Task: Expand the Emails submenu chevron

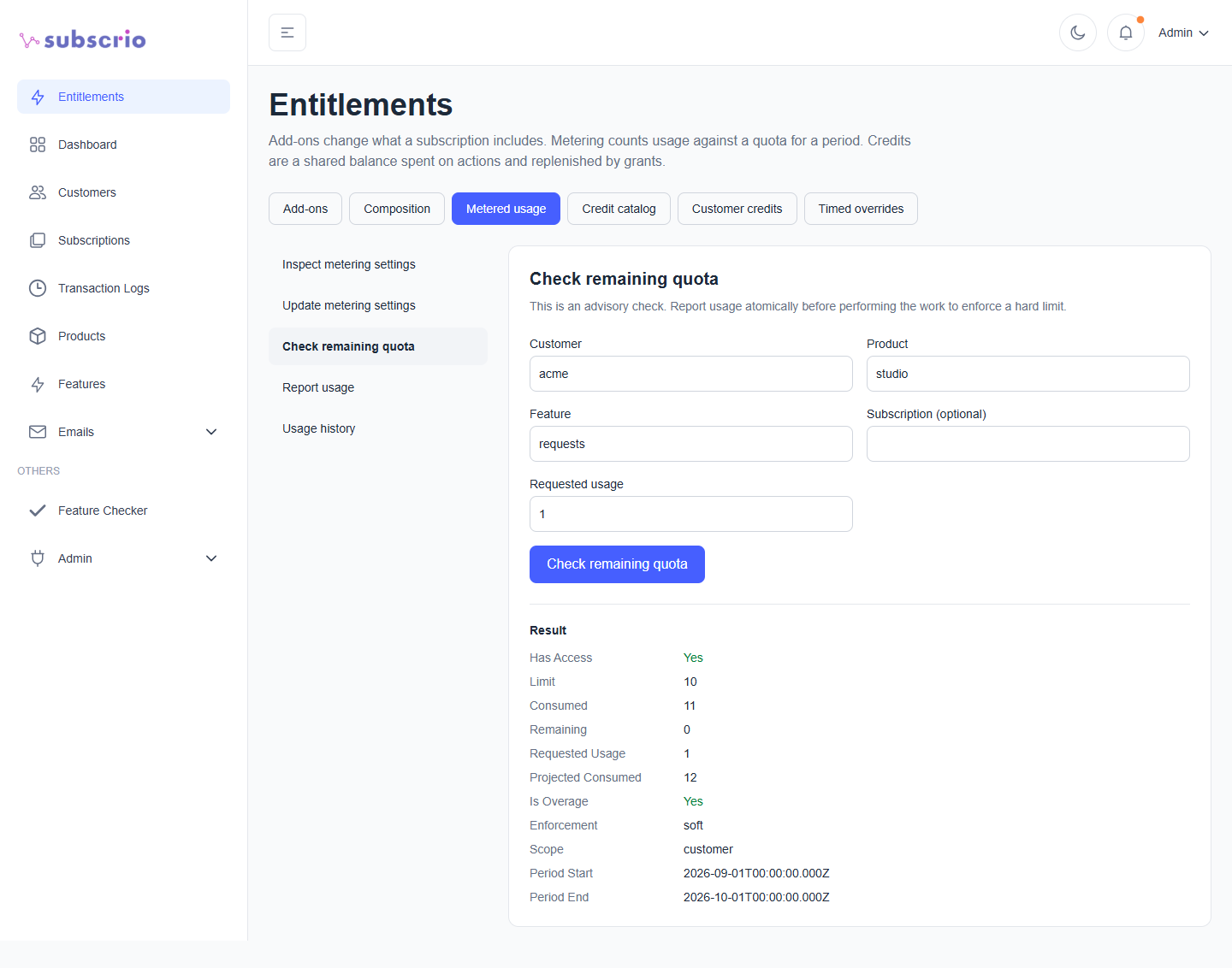Action: (x=211, y=432)
